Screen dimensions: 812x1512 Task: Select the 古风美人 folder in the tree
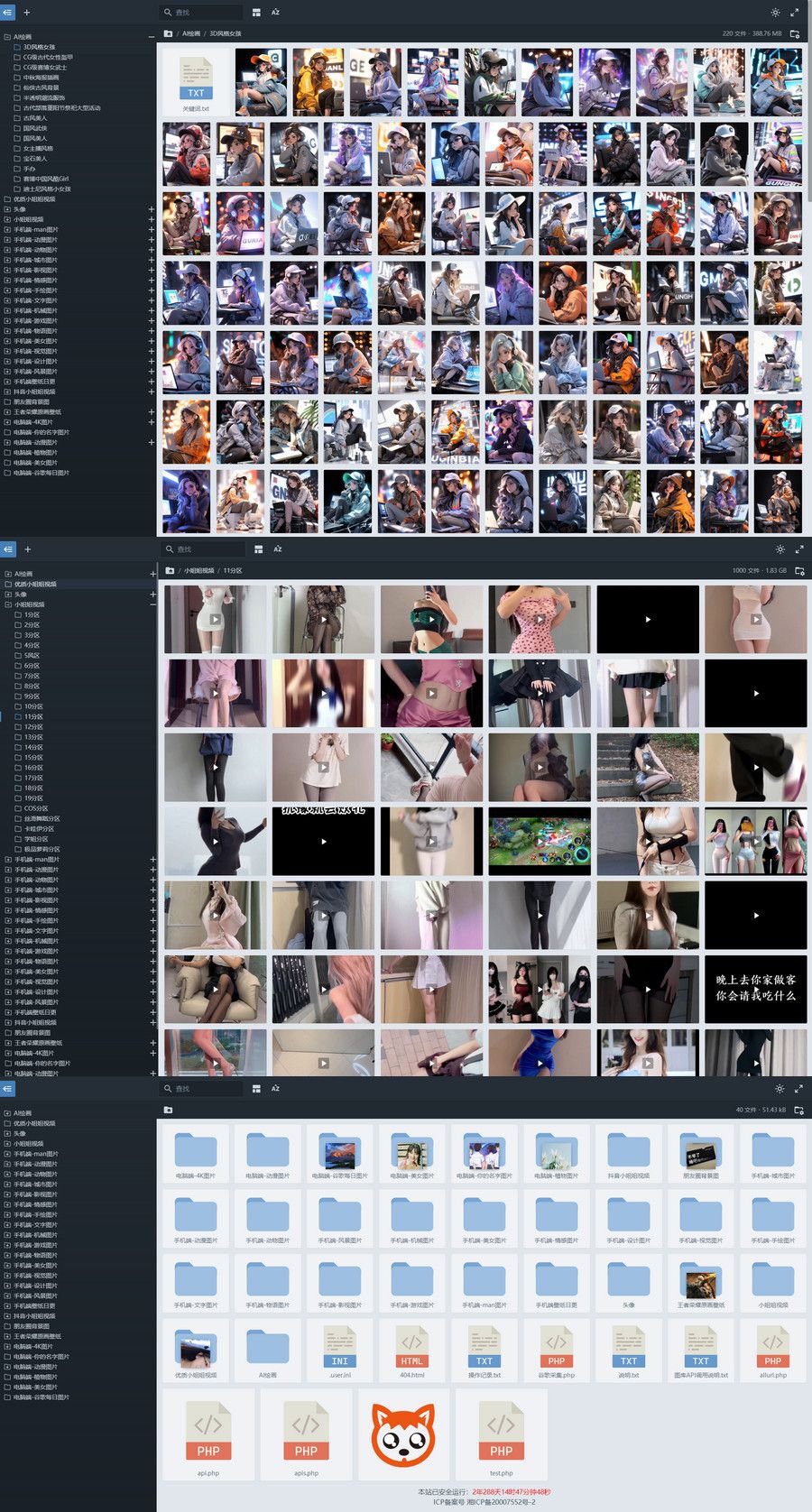35,118
